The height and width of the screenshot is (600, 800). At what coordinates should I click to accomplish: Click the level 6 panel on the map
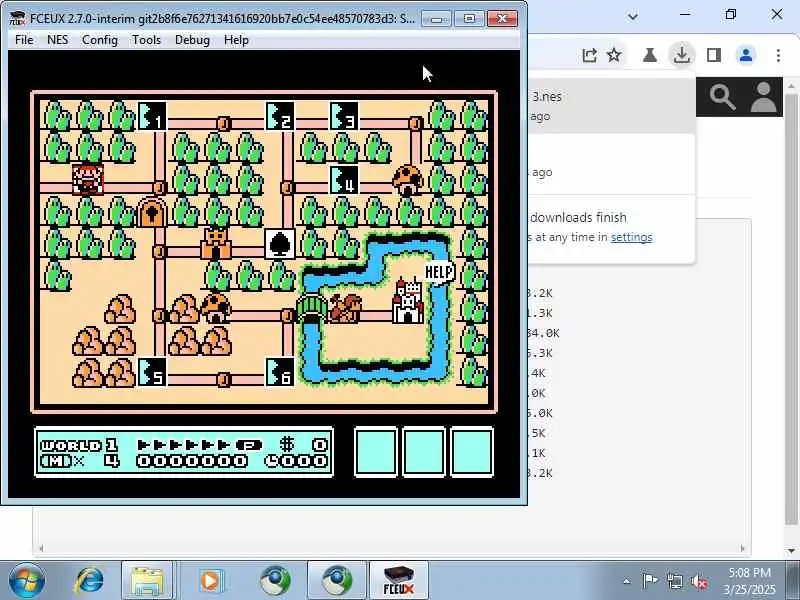click(x=280, y=372)
